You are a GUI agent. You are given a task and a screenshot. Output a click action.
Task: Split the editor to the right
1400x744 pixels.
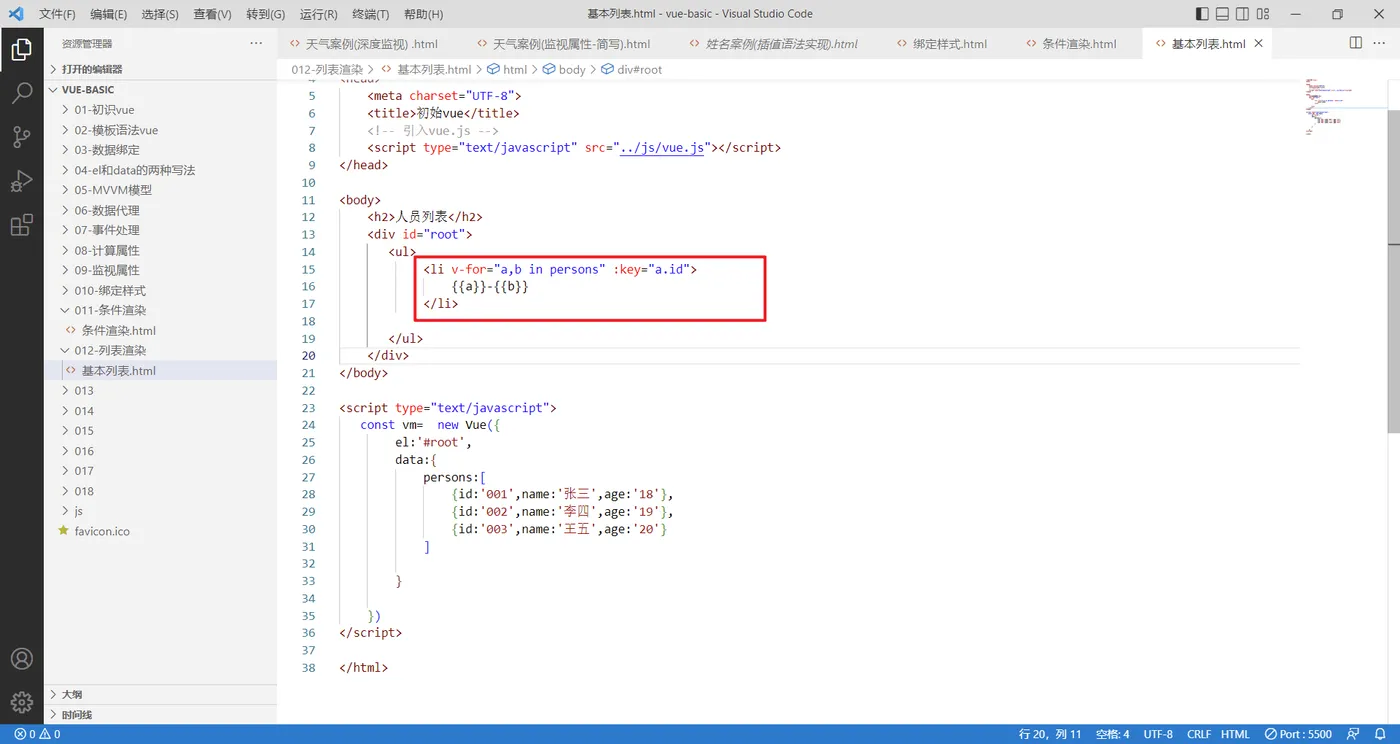tap(1356, 43)
